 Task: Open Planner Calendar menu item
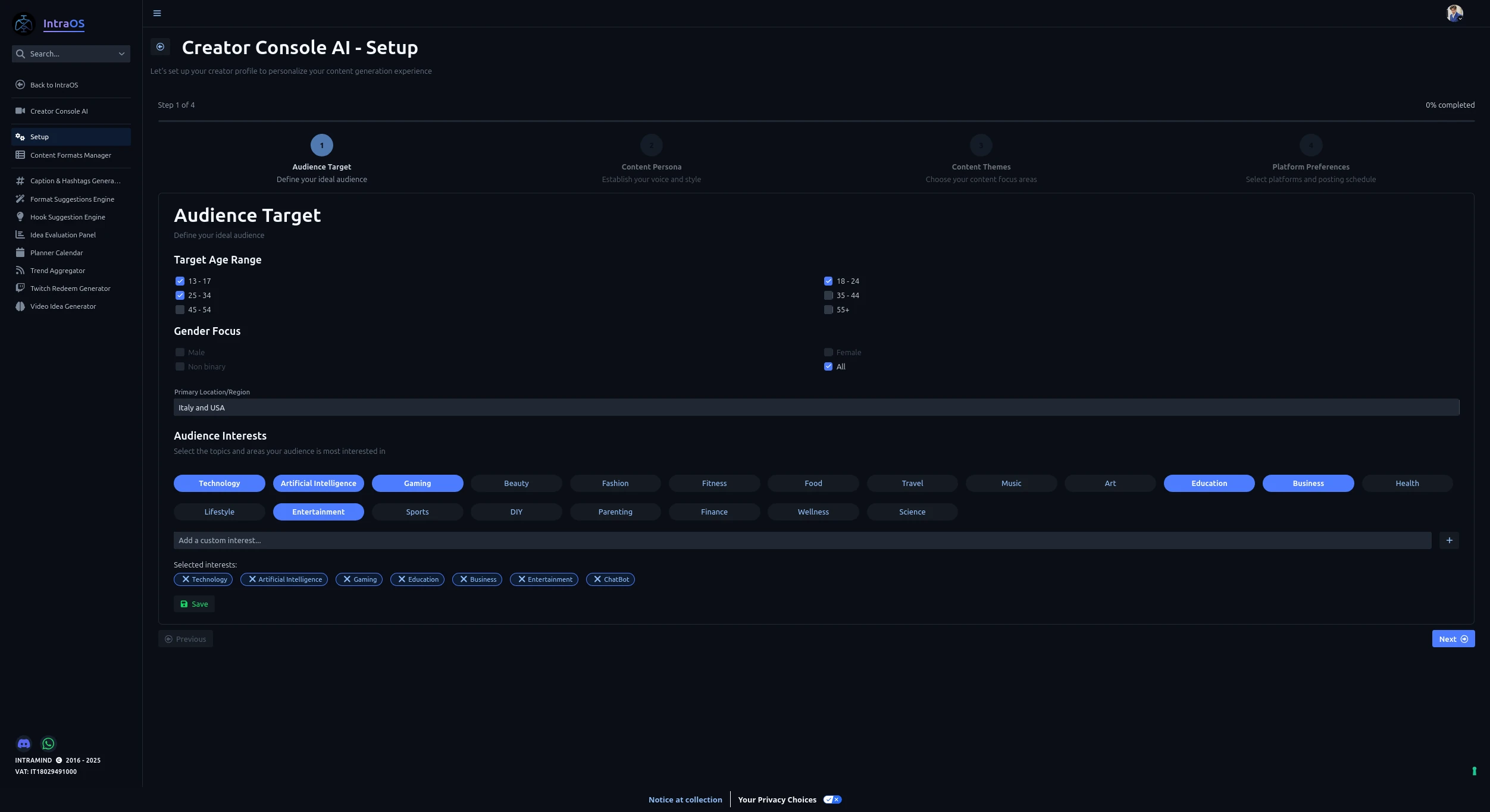[57, 253]
